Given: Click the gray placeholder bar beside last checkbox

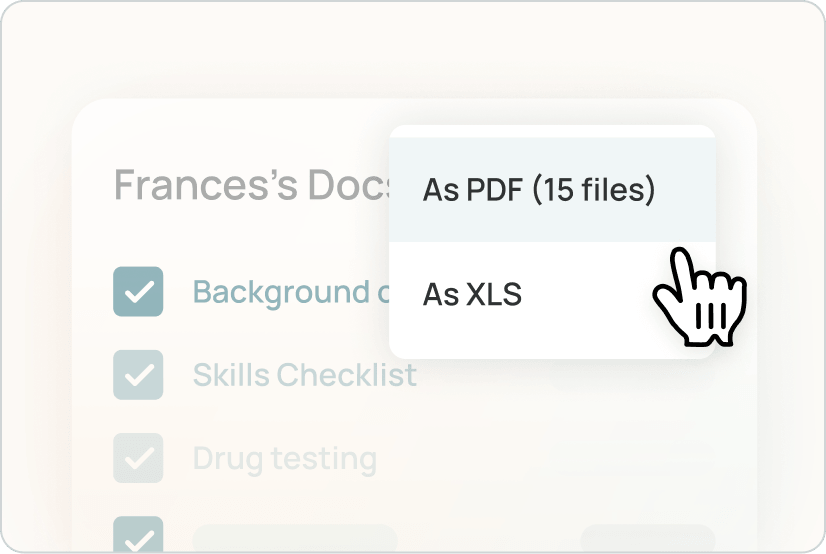Looking at the screenshot, I should [x=294, y=538].
